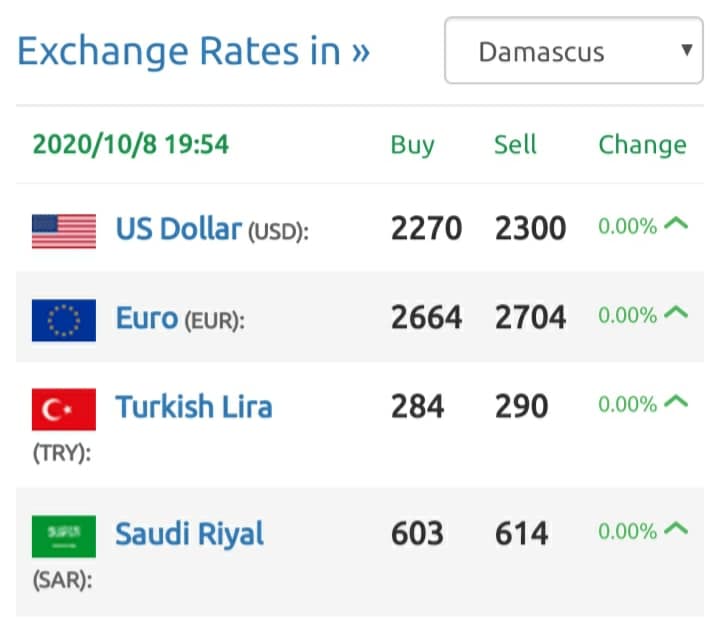Click the Sell column header

[515, 145]
